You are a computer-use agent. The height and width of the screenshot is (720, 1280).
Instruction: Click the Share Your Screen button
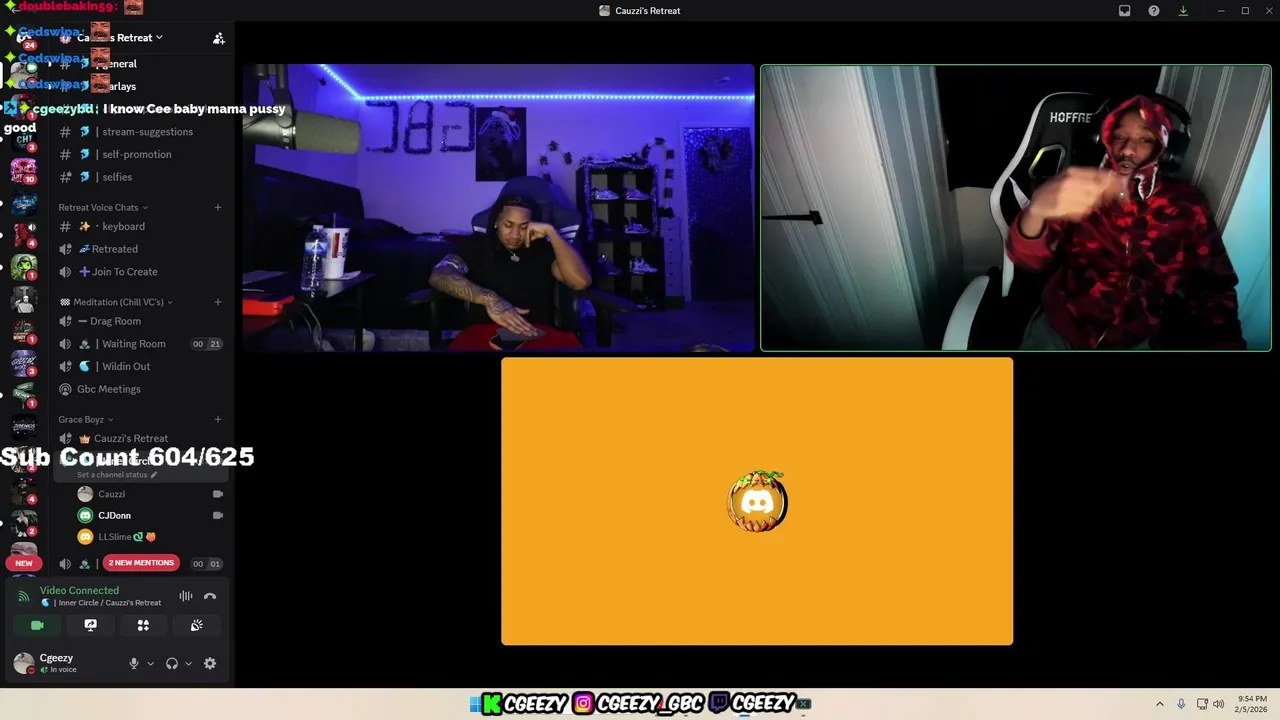(x=90, y=625)
